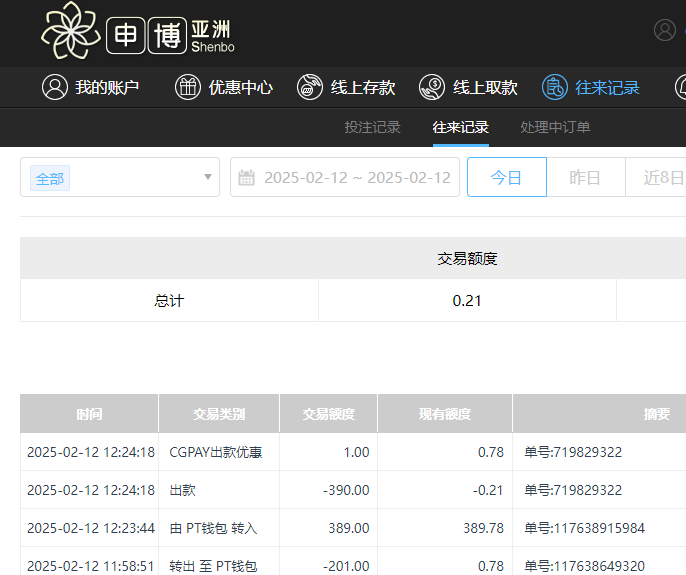
Task: Click the online deposit hand-coin icon
Action: click(310, 87)
